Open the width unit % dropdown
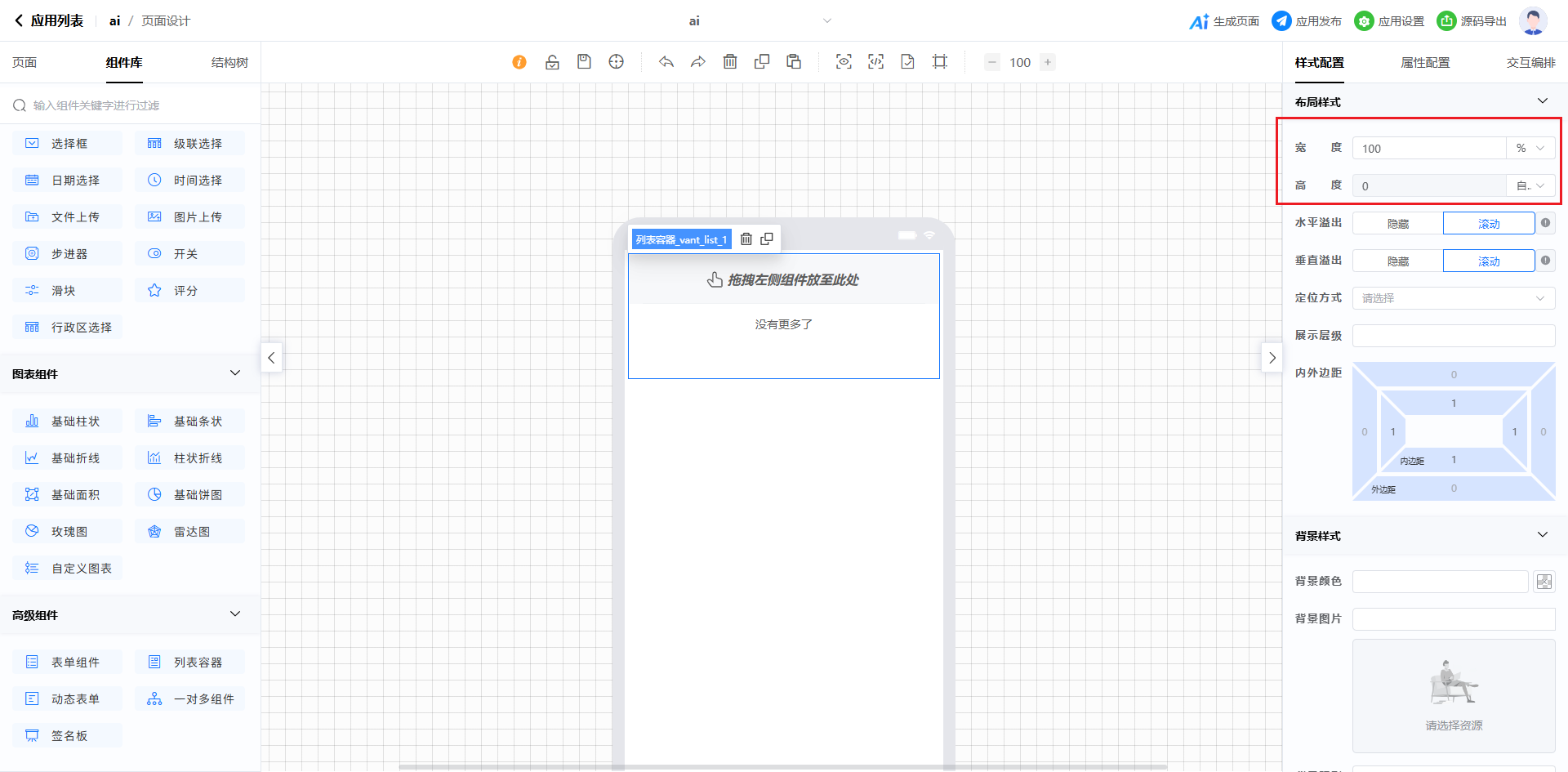1568x772 pixels. 1530,149
